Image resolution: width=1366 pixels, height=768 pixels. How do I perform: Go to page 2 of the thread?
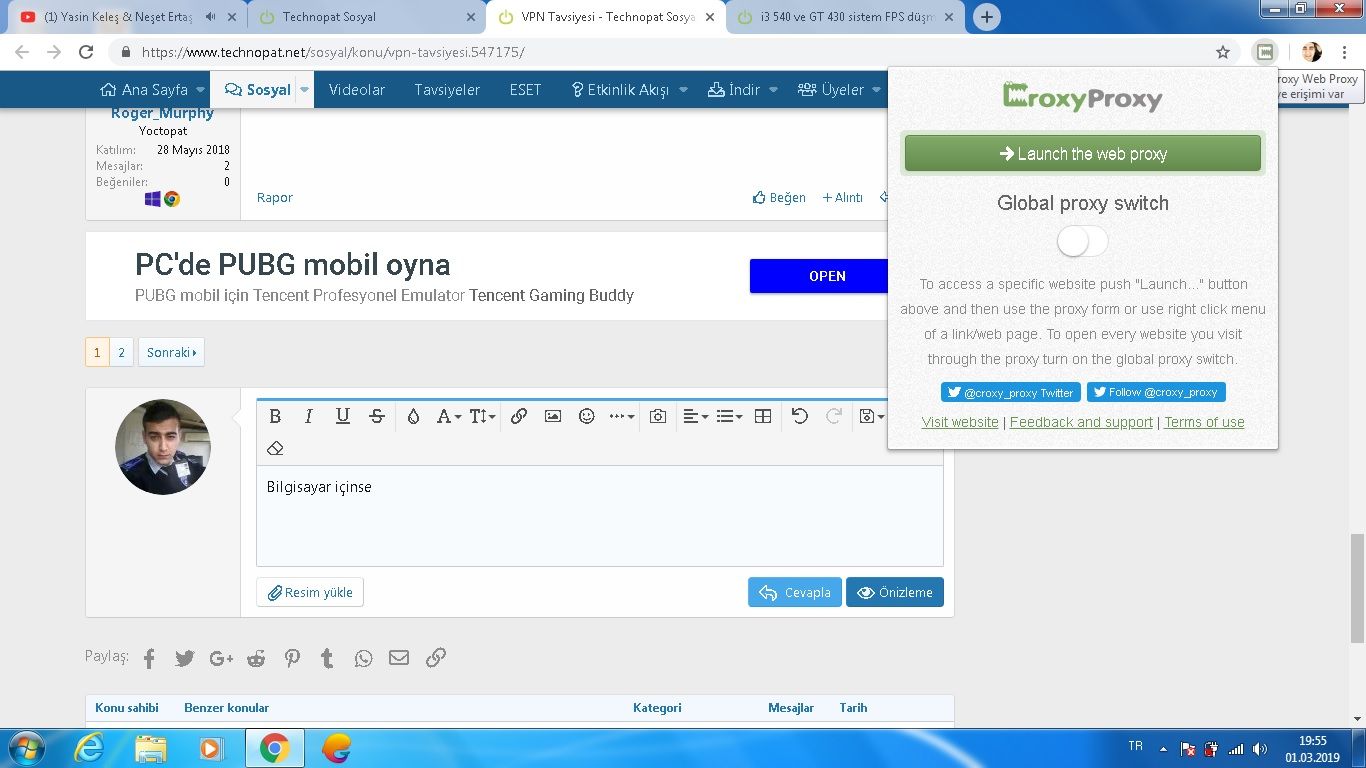point(121,352)
